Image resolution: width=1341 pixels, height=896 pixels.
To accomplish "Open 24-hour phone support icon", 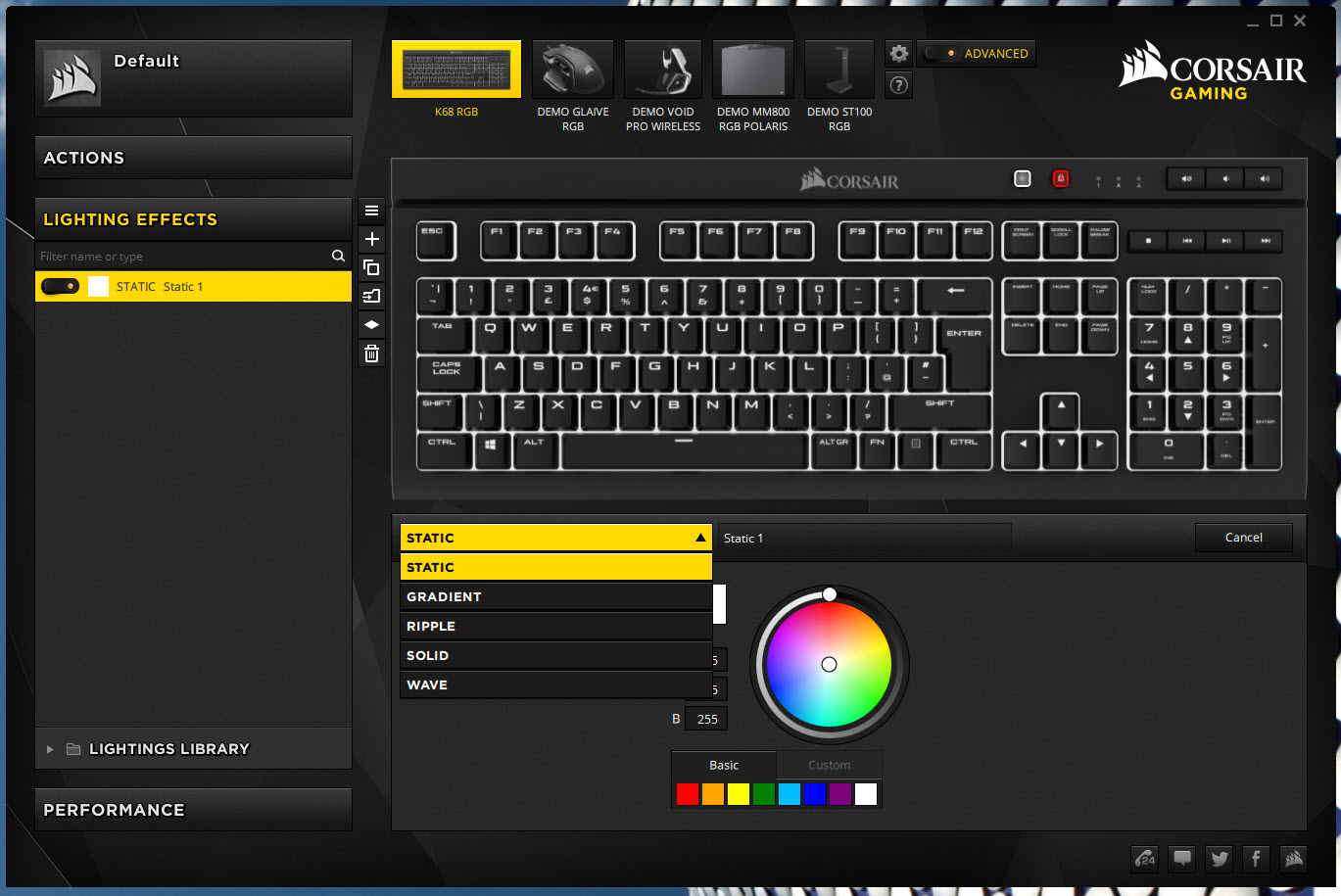I will click(1145, 859).
